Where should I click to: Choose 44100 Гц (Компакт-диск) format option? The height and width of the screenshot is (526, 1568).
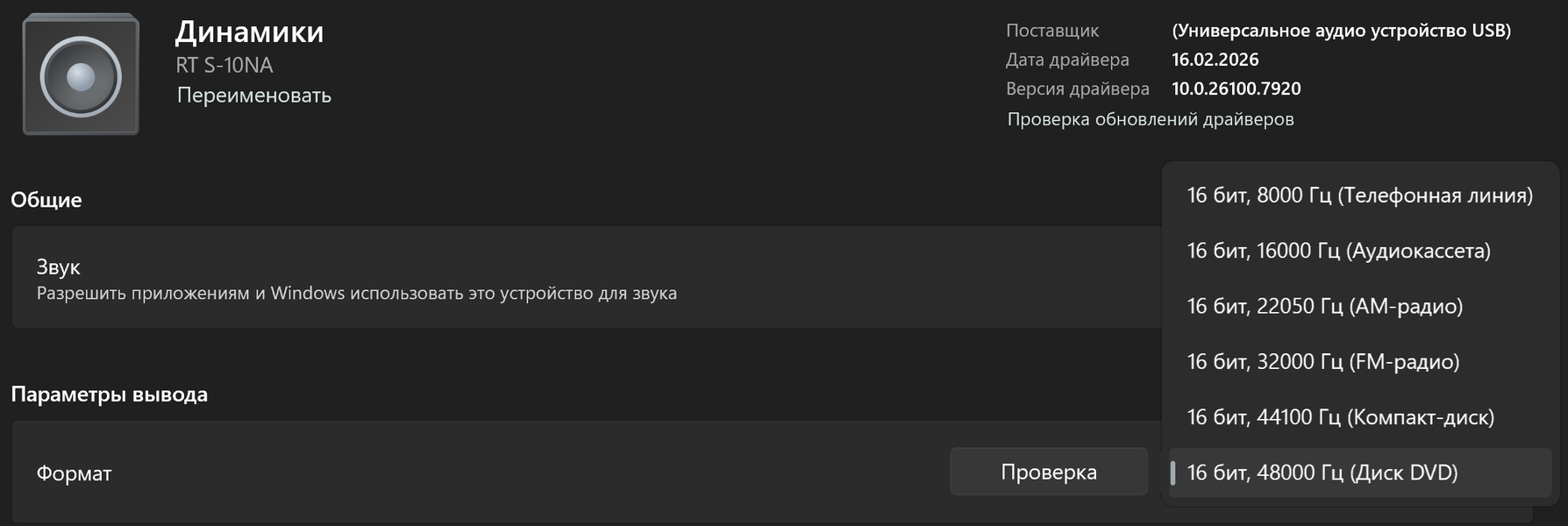1340,417
